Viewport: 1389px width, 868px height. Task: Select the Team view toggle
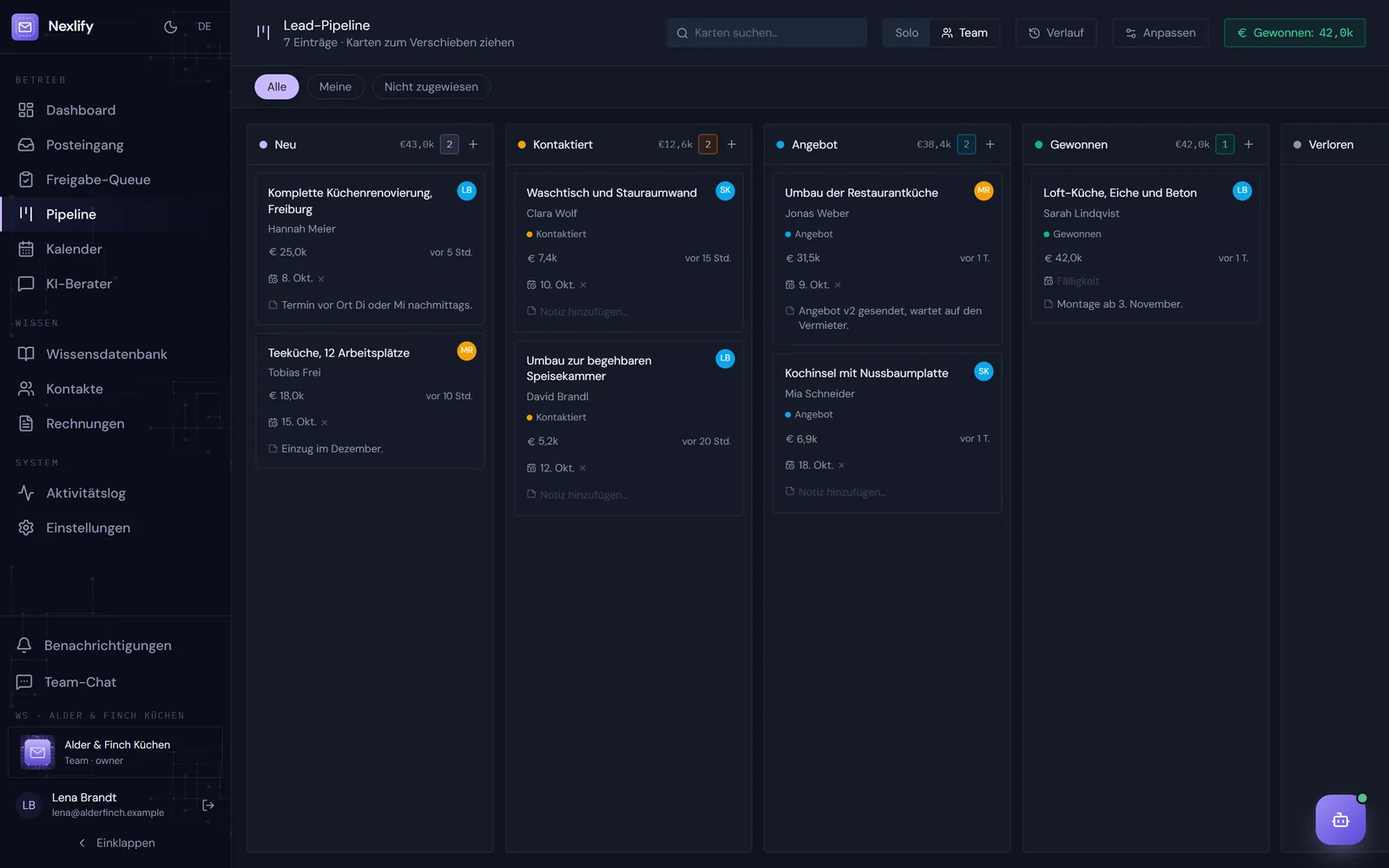pyautogui.click(x=964, y=33)
